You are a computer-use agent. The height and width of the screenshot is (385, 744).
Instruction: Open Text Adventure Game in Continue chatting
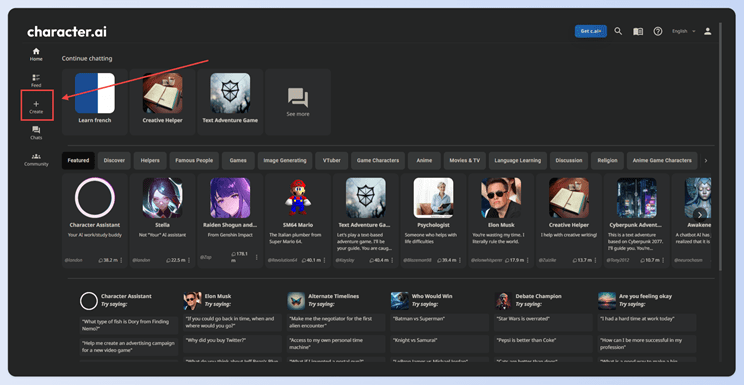[230, 102]
